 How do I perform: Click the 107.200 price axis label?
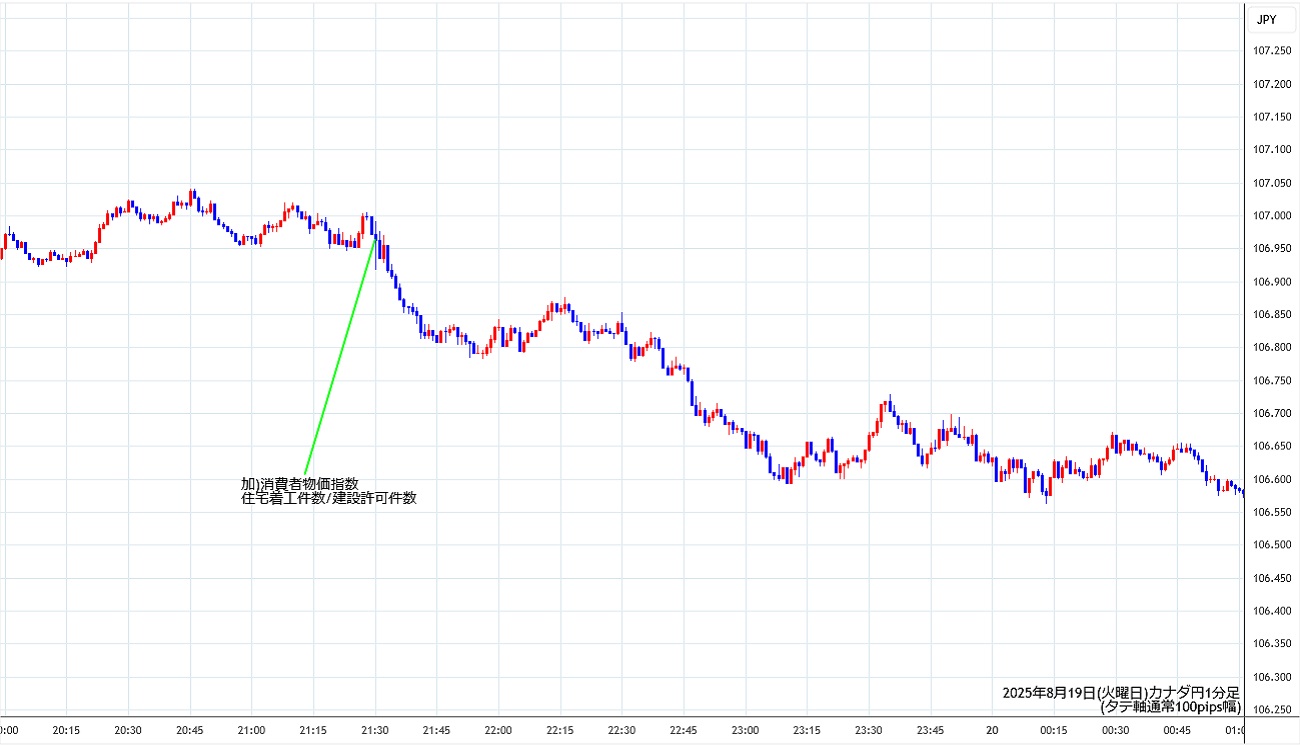[x=1271, y=84]
